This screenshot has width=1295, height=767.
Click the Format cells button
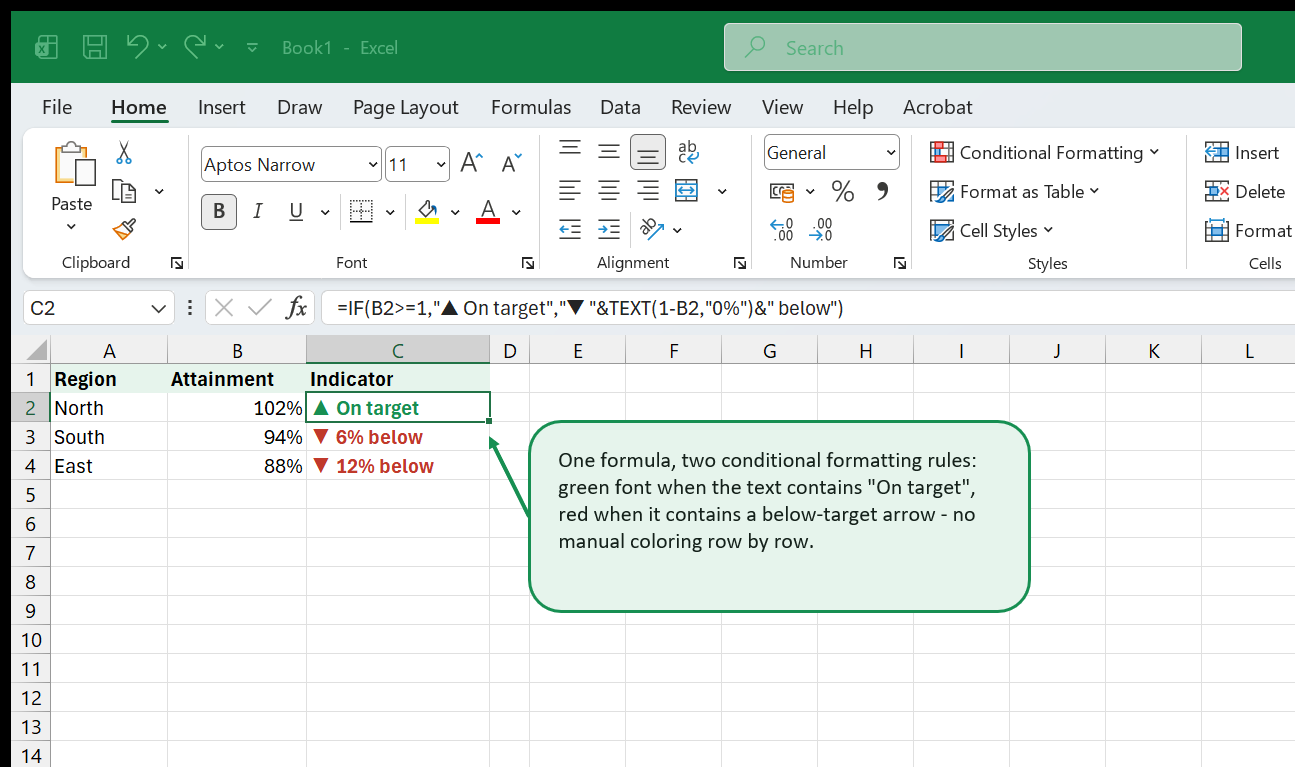point(1248,230)
